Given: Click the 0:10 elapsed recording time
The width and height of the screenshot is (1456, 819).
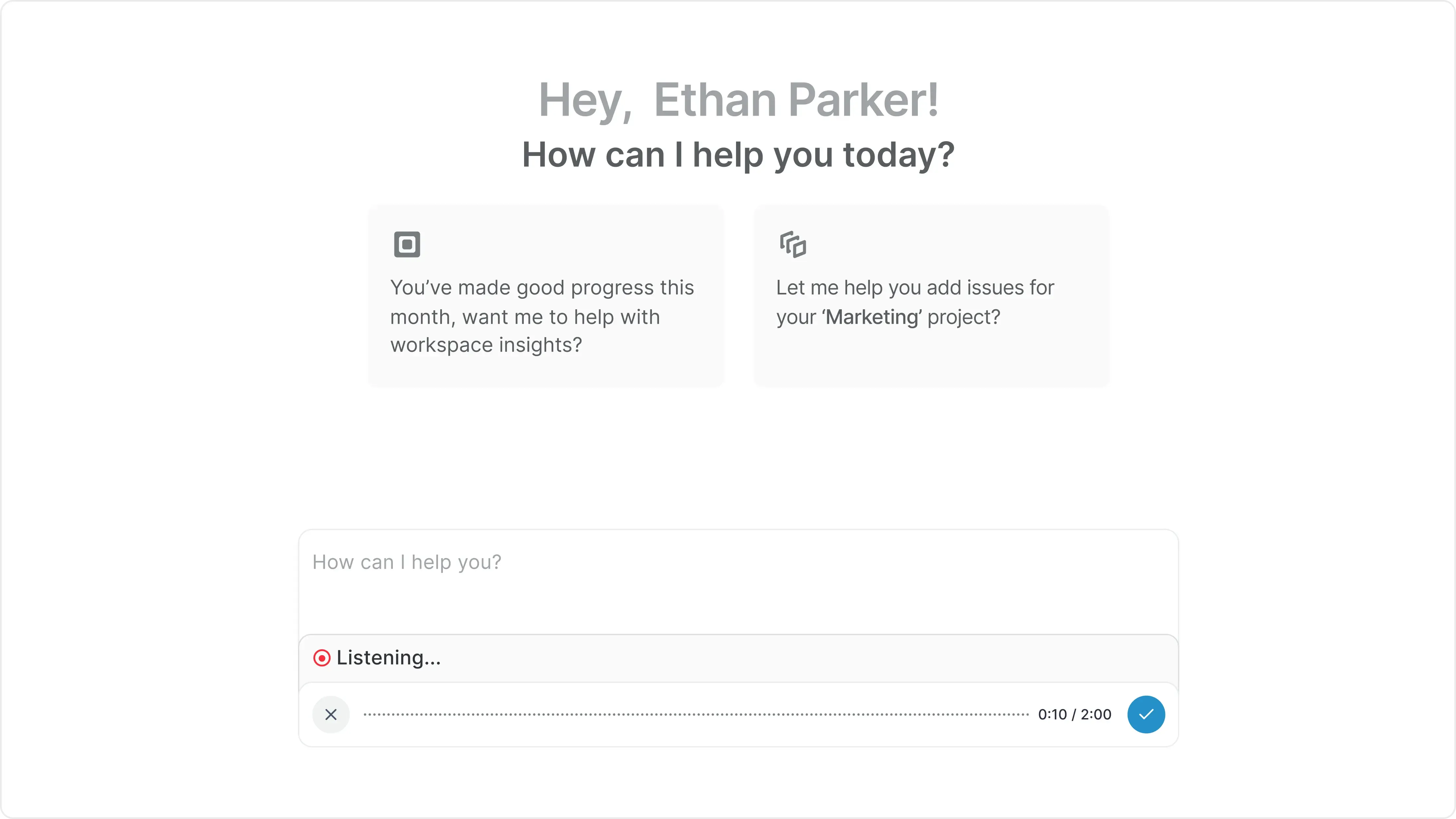Looking at the screenshot, I should point(1052,714).
